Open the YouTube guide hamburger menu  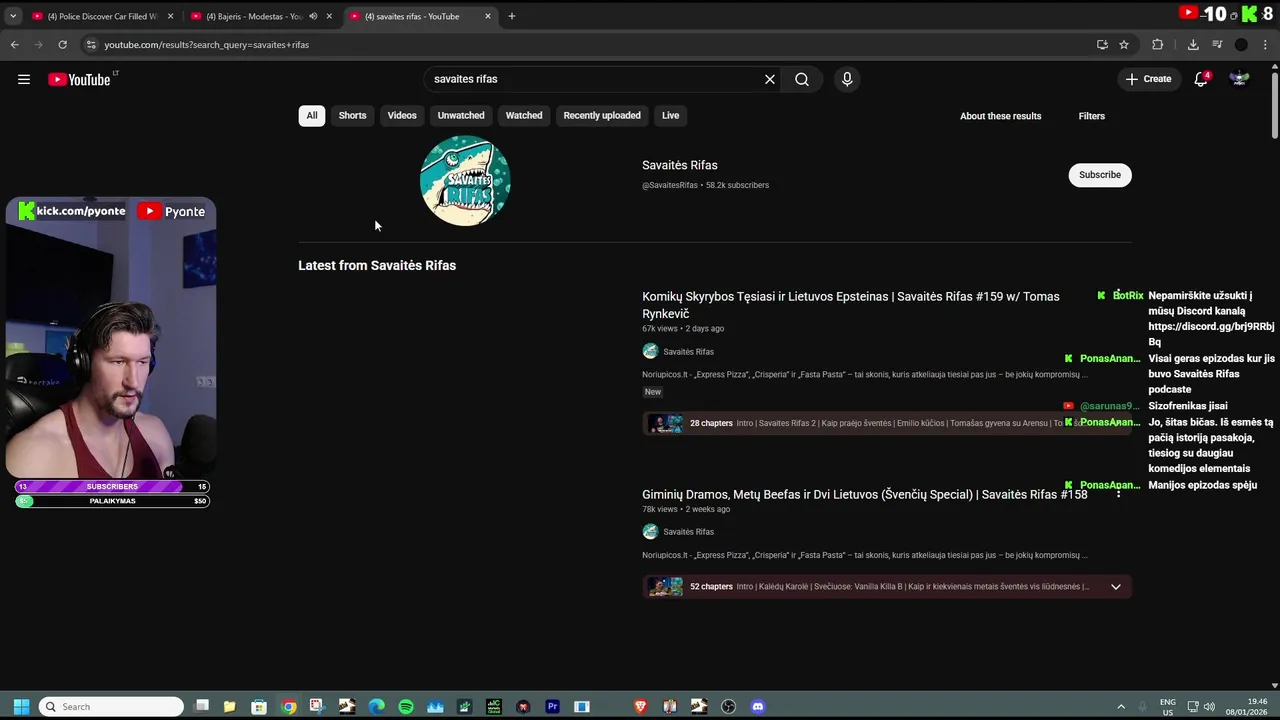[x=24, y=79]
